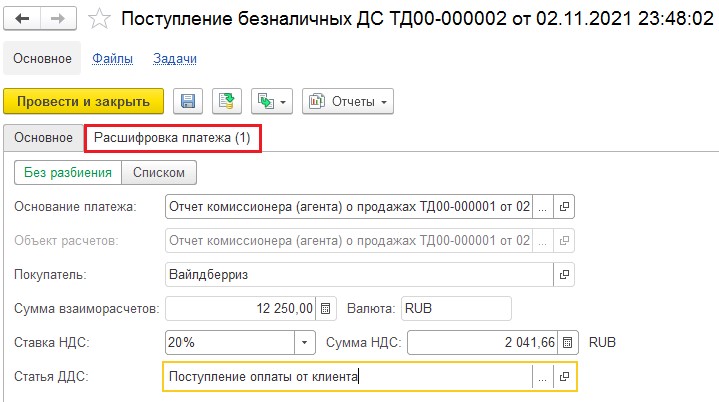Click the Валюта field showing RUB
The image size is (719, 402).
pyautogui.click(x=456, y=308)
